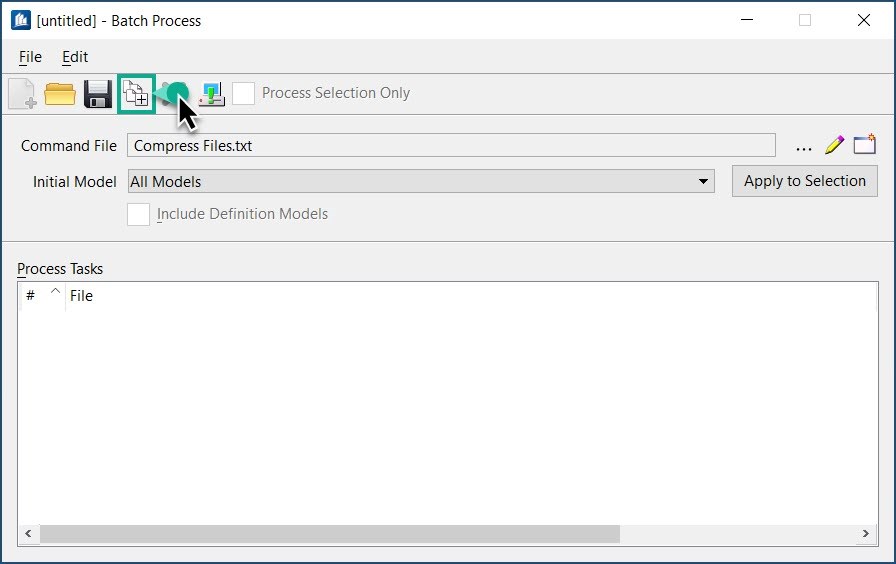The width and height of the screenshot is (896, 564).
Task: Click the horizontal scrollbar thumb in Process Tasks
Action: [x=329, y=535]
